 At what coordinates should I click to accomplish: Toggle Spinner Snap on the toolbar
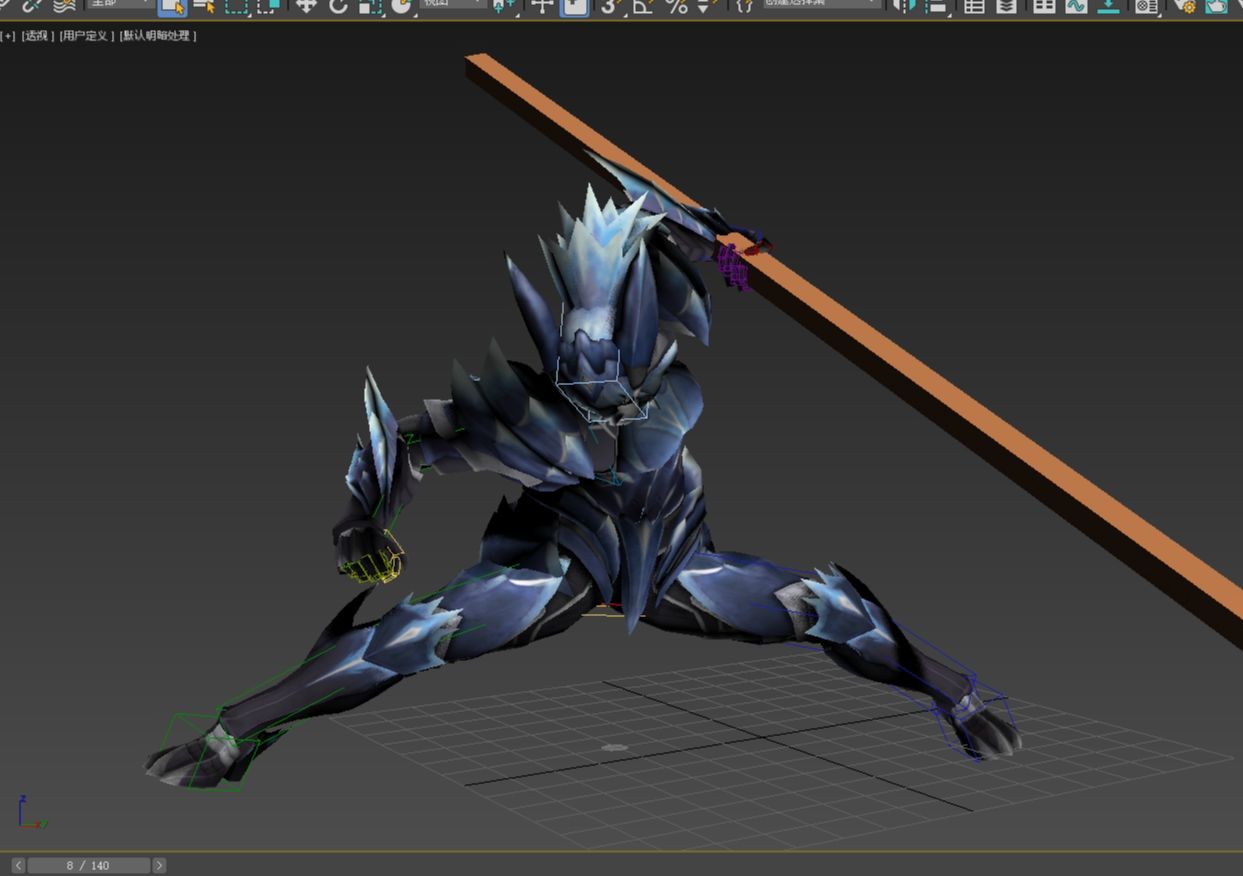(704, 6)
